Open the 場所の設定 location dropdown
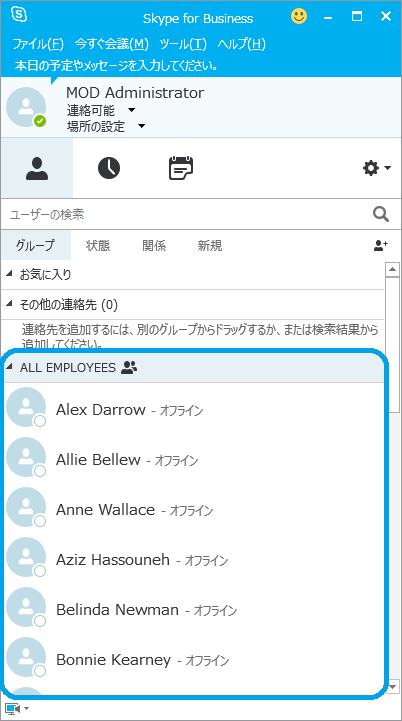This screenshot has height=721, width=402. coord(106,126)
